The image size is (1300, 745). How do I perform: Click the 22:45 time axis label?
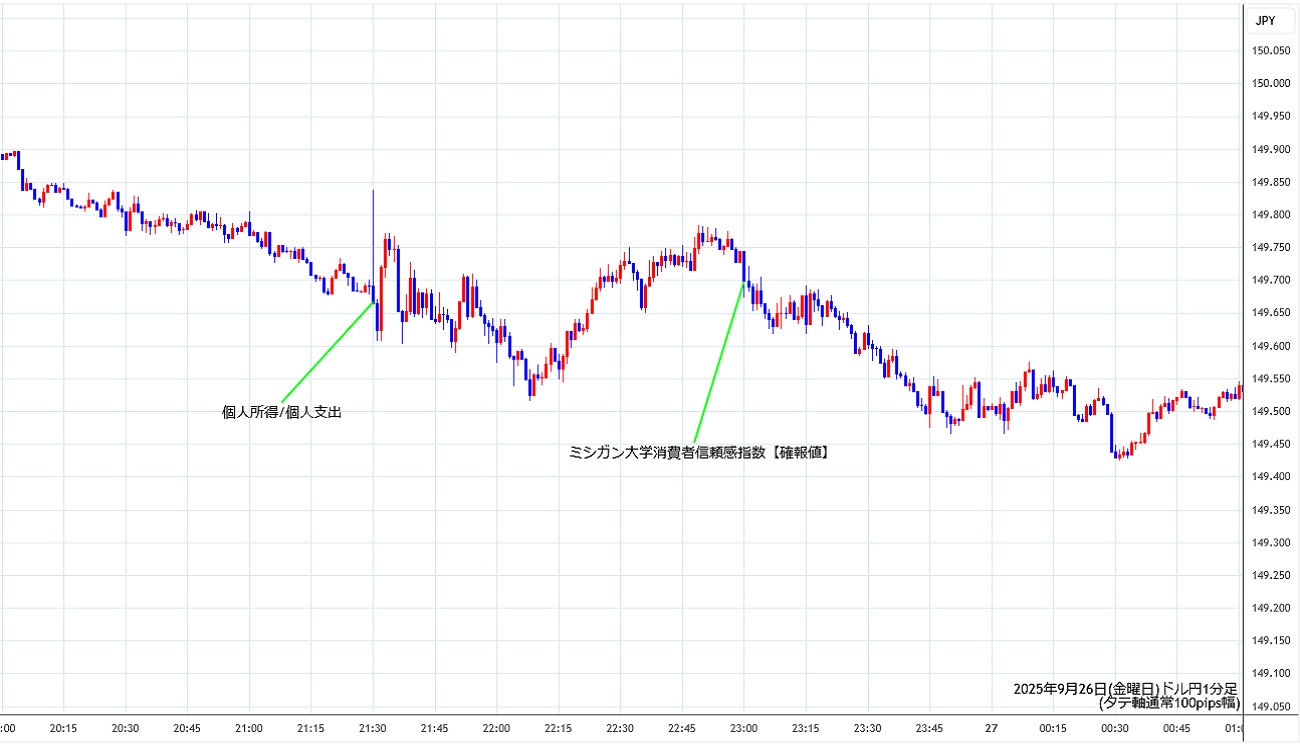coord(683,730)
